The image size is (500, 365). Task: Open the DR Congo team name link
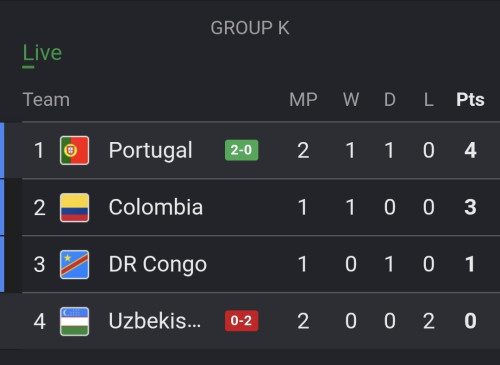pyautogui.click(x=158, y=265)
